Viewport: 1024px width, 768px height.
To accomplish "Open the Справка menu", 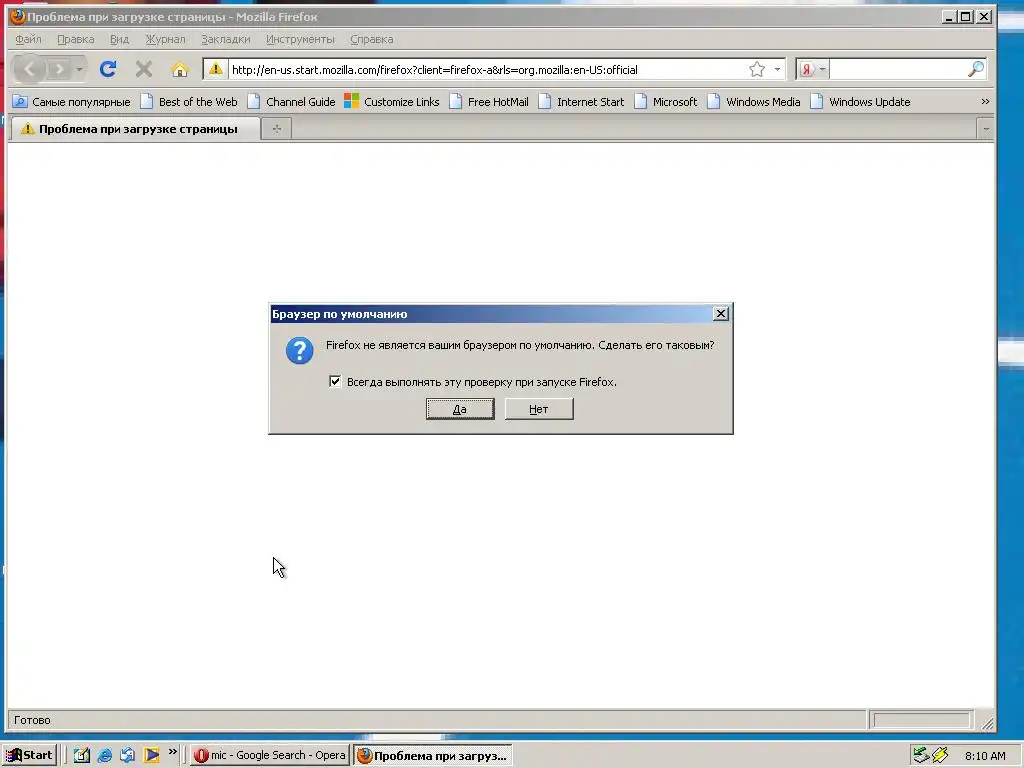I will [x=372, y=39].
